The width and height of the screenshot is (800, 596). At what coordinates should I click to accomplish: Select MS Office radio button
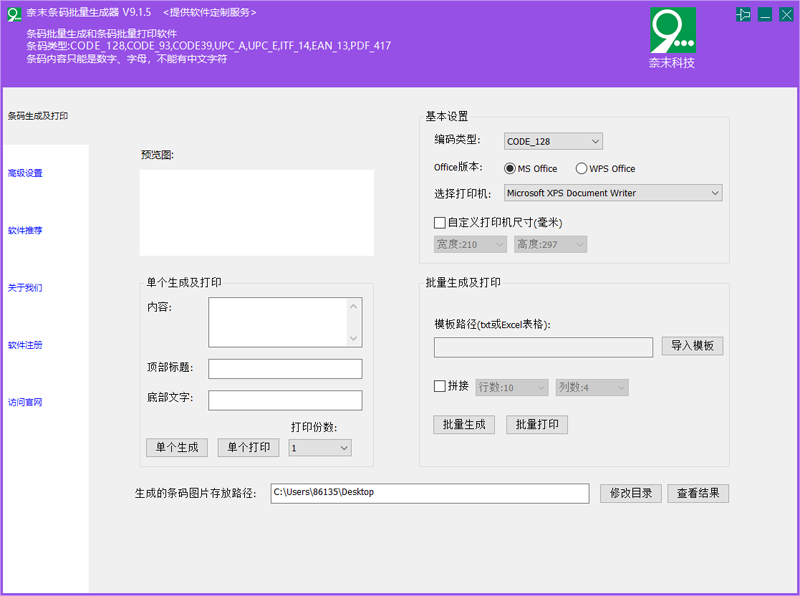(x=510, y=169)
